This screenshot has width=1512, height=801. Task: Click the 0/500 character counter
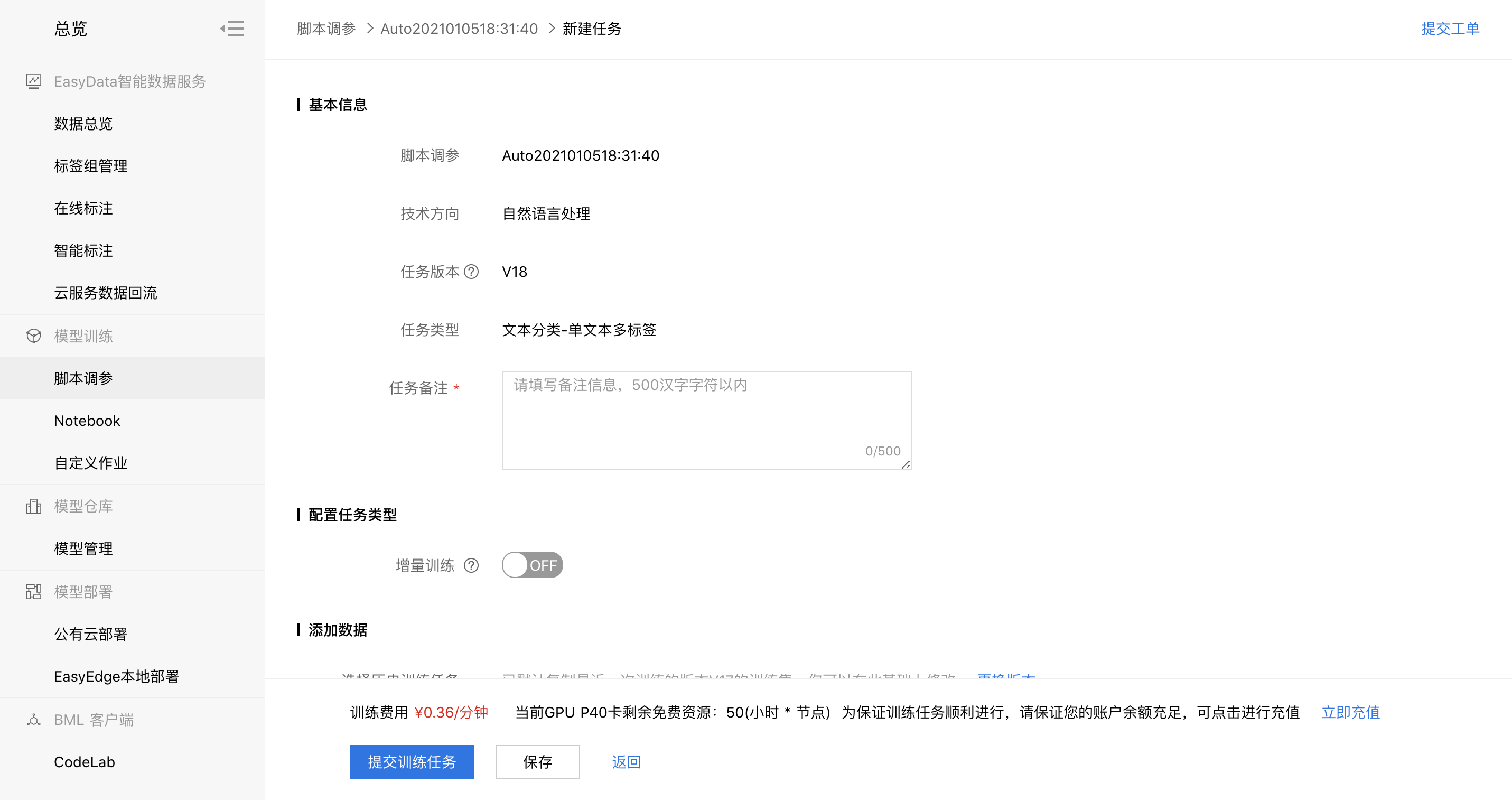pos(883,451)
